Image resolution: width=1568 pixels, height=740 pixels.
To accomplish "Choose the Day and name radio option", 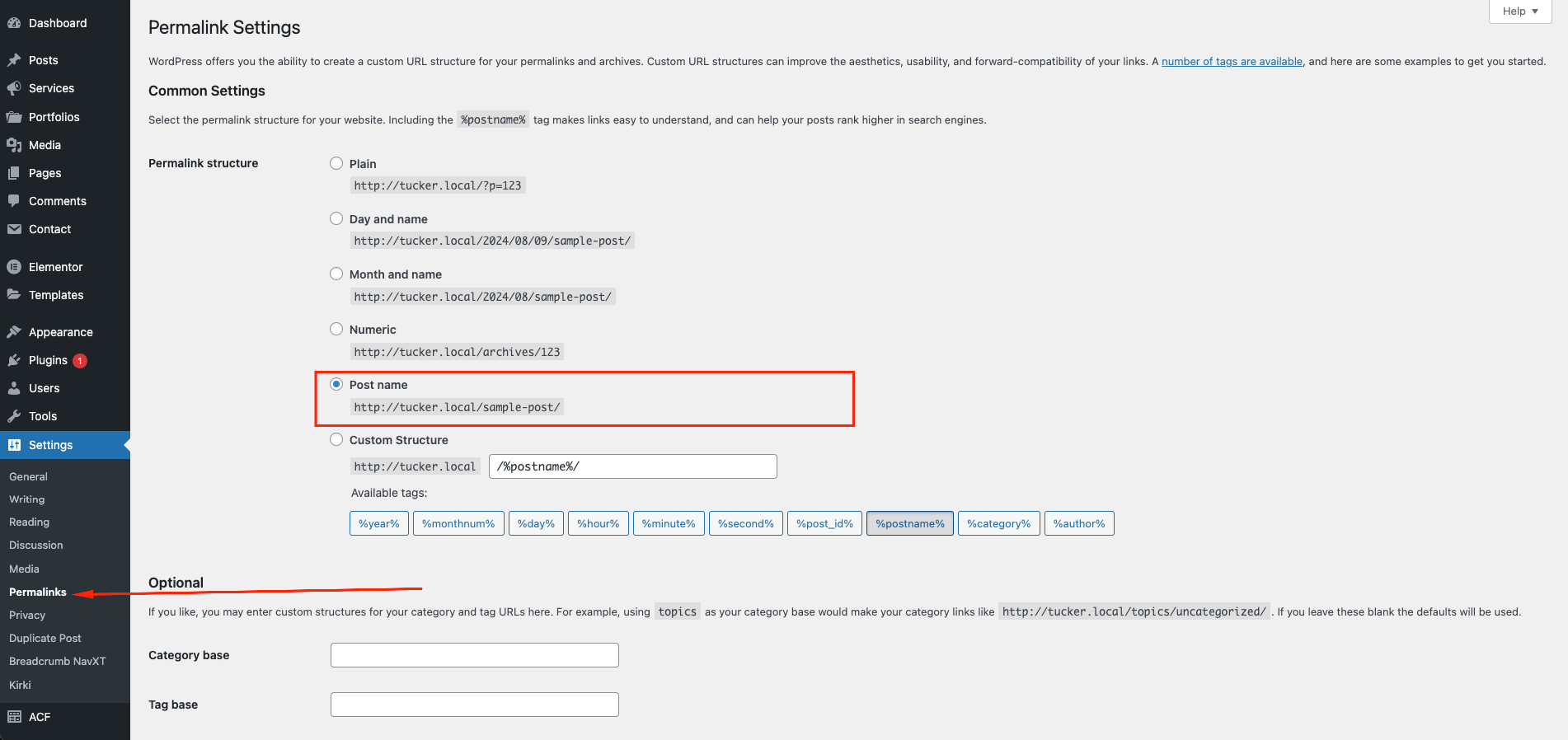I will 336,218.
